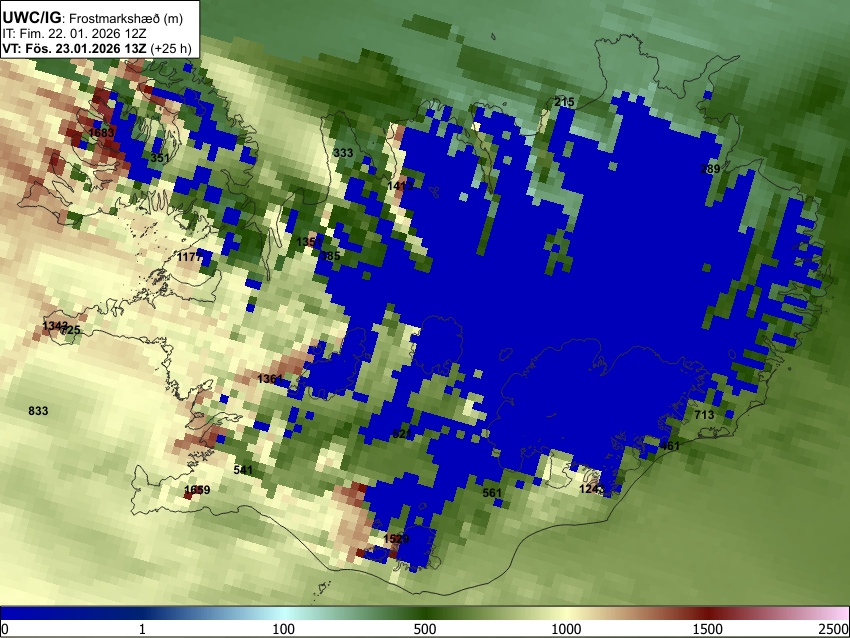
Task: Click the color scale label 1
Action: tap(142, 629)
